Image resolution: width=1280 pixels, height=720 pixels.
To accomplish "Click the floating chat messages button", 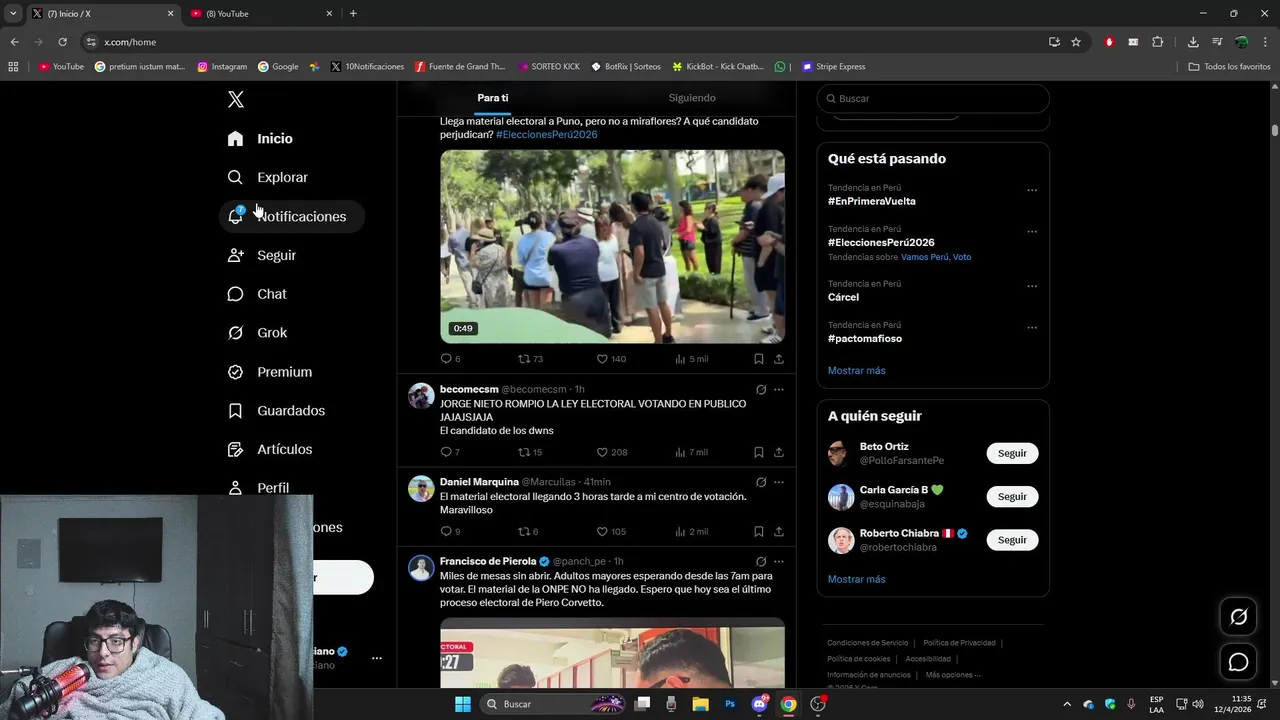I will point(1238,662).
